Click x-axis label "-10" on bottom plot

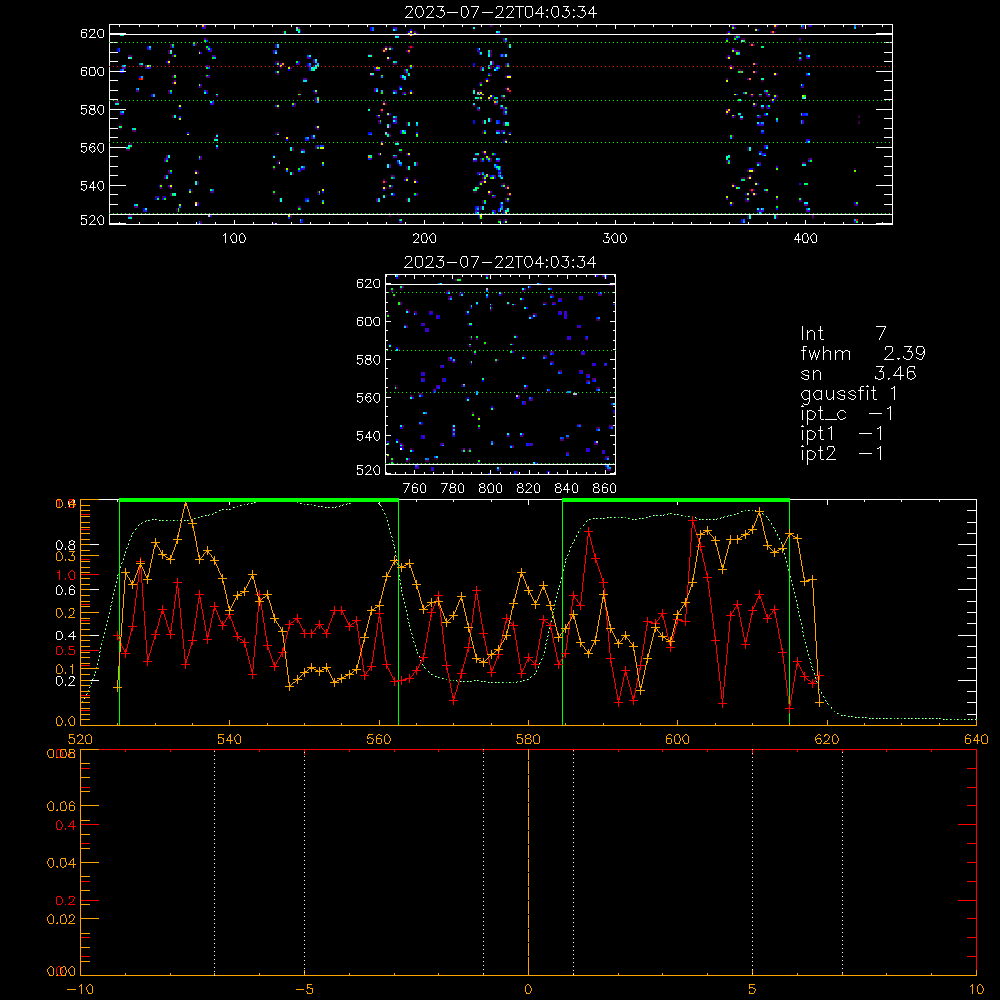coord(80,990)
